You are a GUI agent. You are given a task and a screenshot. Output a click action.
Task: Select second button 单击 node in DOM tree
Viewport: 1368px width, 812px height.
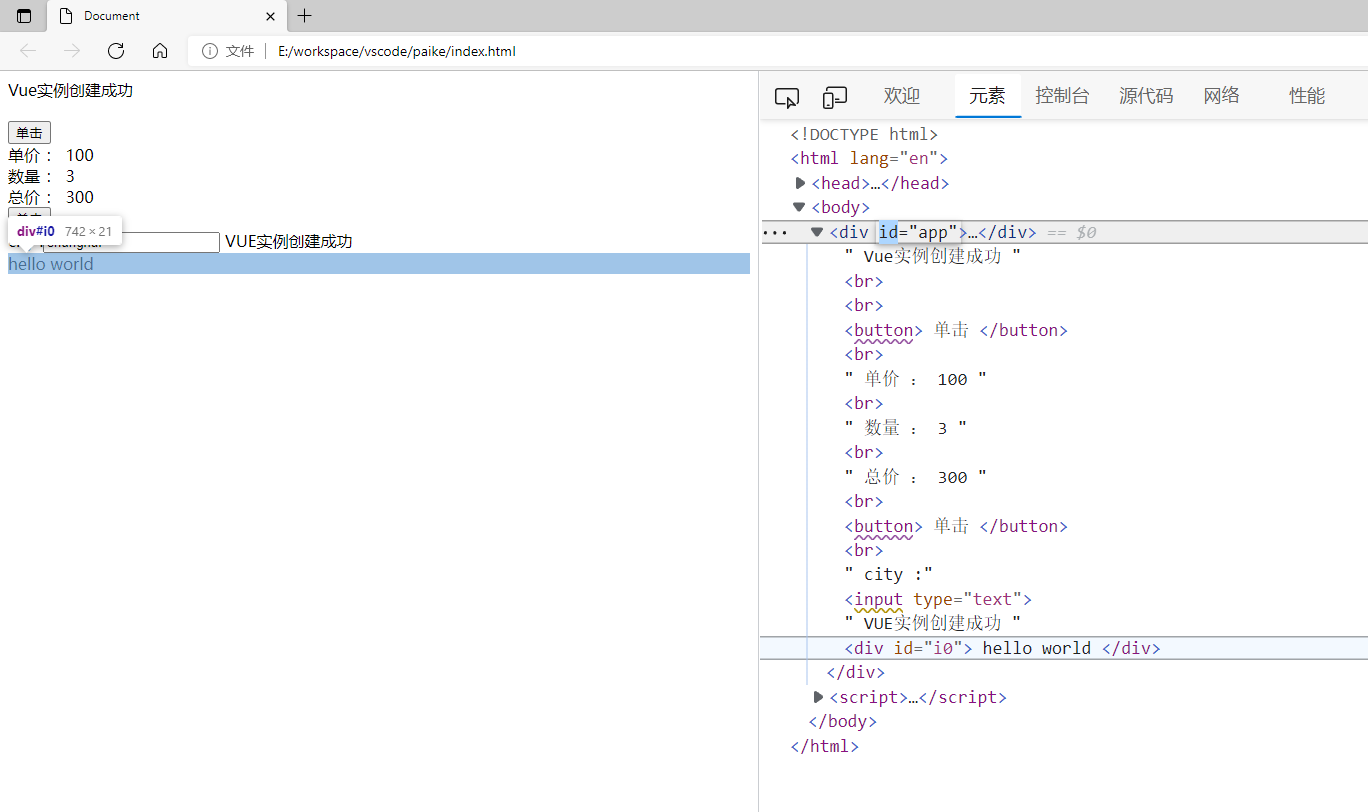(956, 526)
